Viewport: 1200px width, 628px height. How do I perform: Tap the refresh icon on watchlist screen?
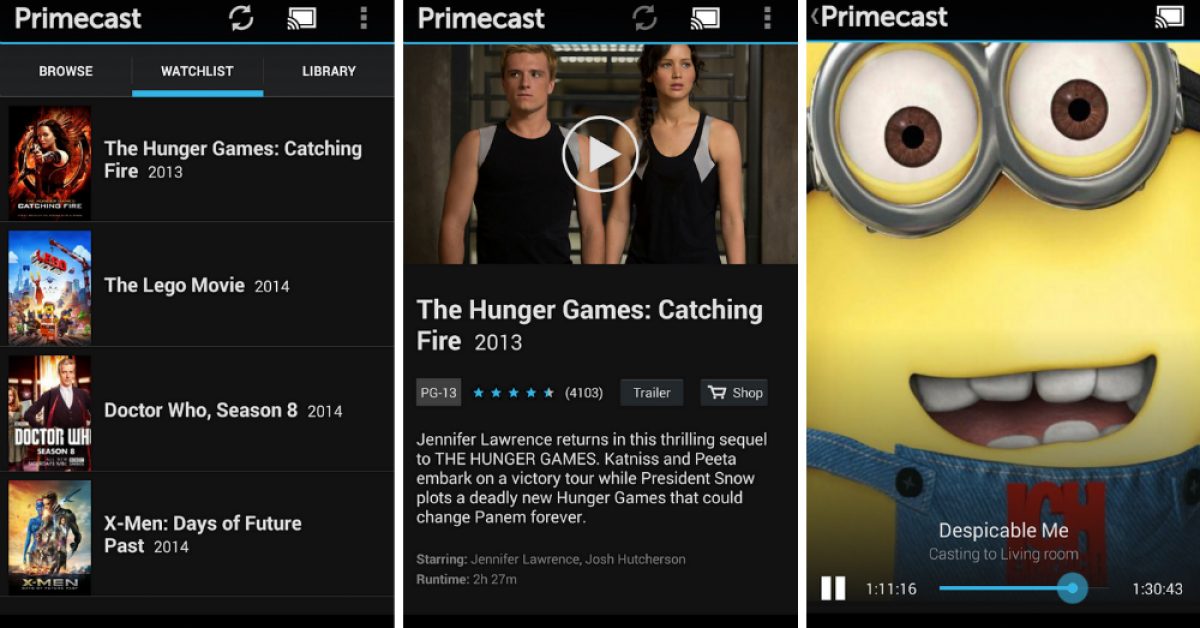point(240,18)
